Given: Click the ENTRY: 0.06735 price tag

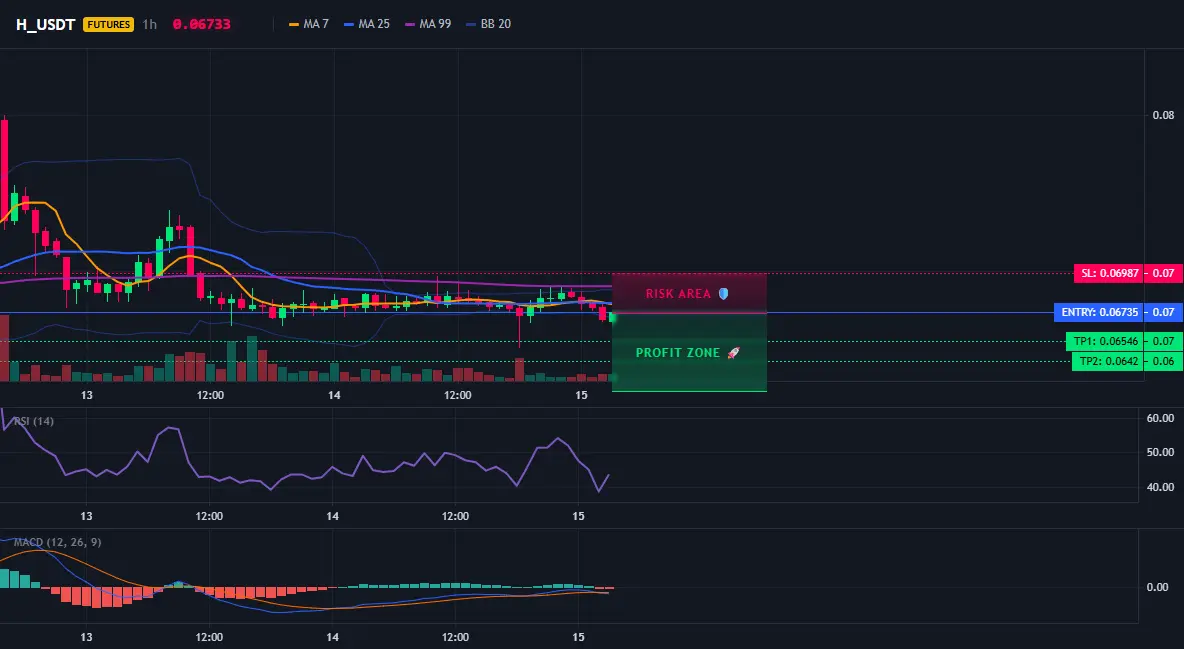Looking at the screenshot, I should click(1099, 312).
